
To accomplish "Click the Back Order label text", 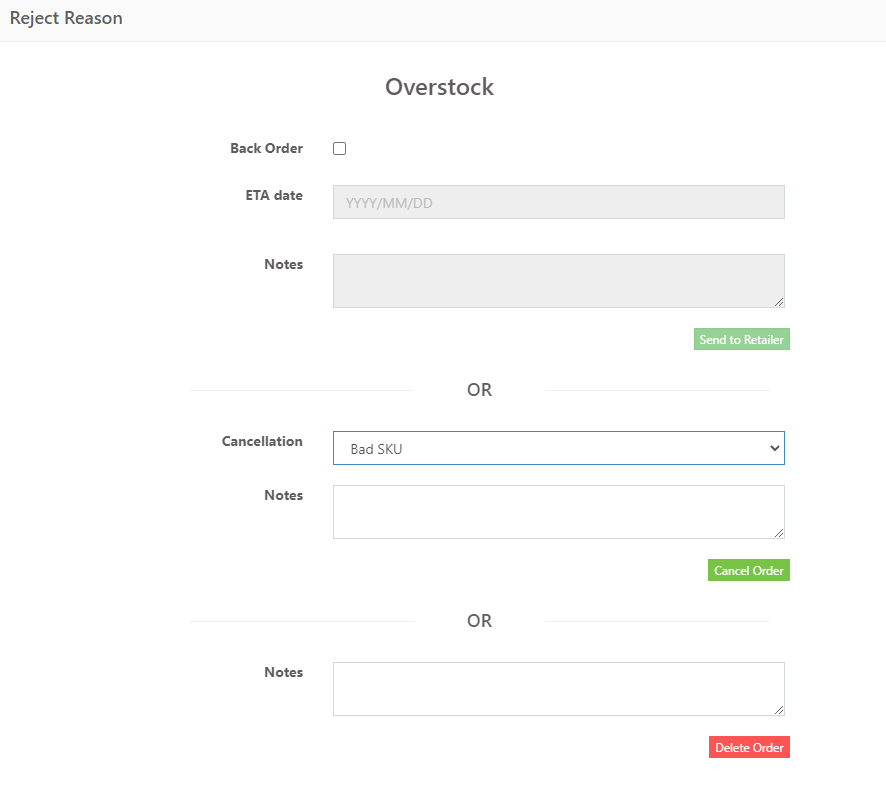I will (x=266, y=149).
